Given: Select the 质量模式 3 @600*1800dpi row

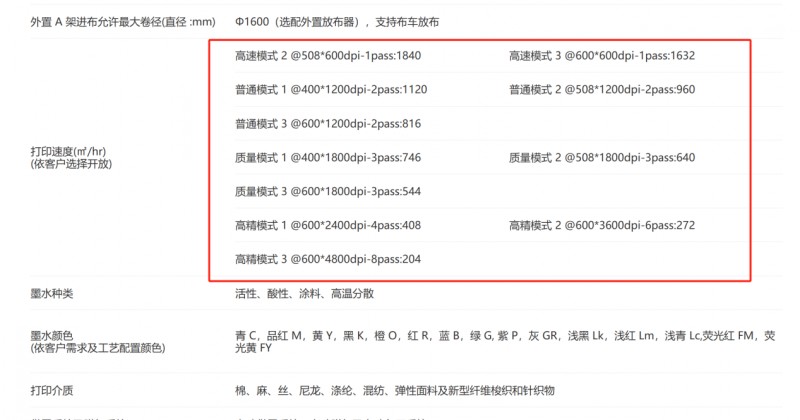Looking at the screenshot, I should [x=327, y=192].
